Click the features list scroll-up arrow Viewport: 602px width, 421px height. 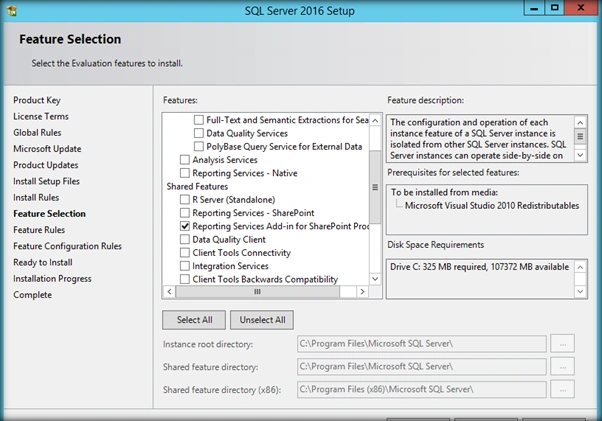tap(375, 121)
